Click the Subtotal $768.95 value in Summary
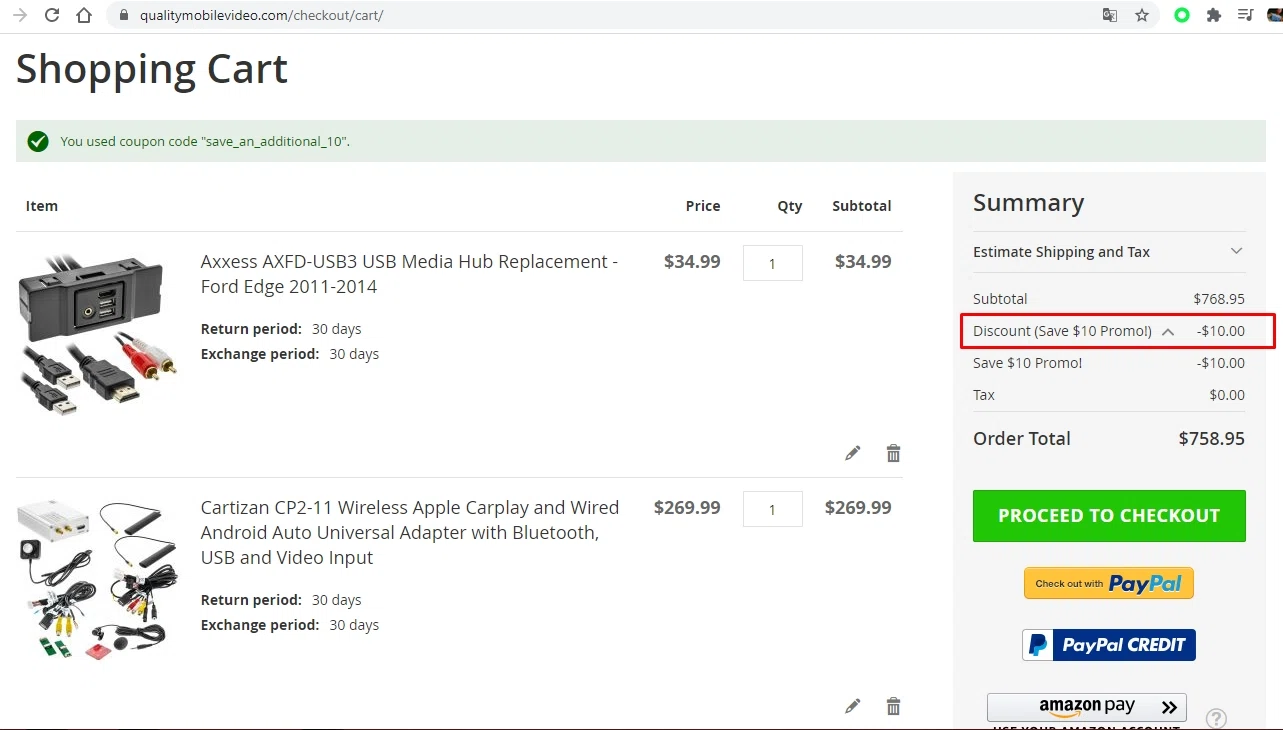The height and width of the screenshot is (730, 1283). pos(1219,299)
